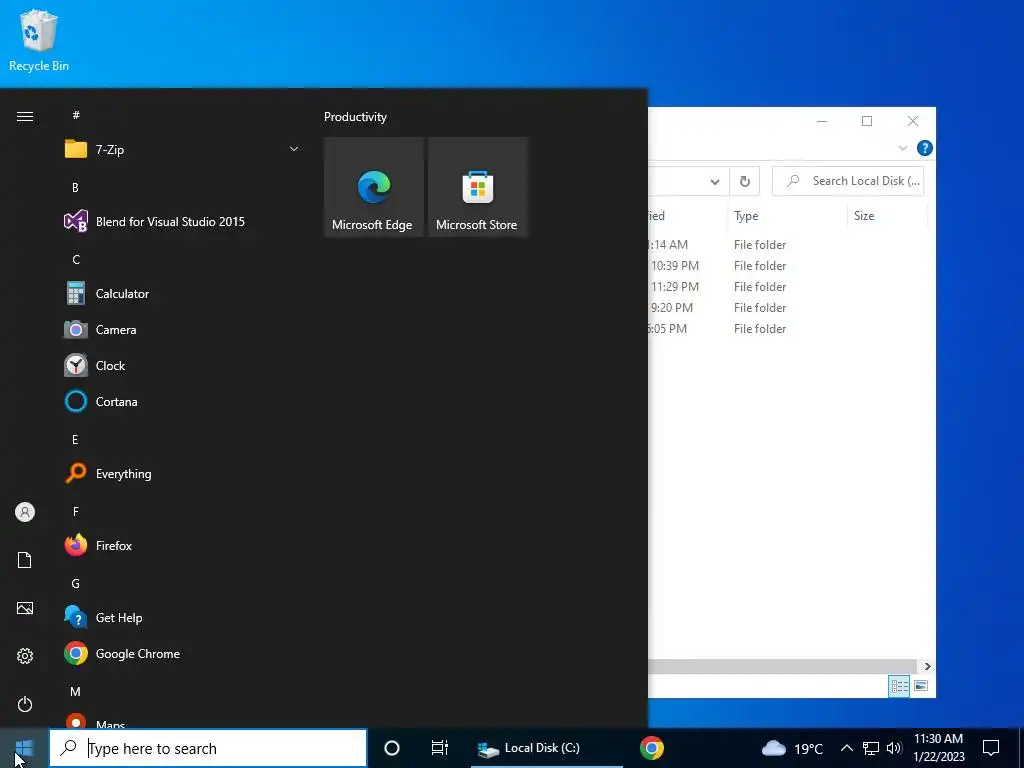Viewport: 1024px width, 768px height.
Task: Launch the Clock app
Action: [x=182, y=366]
